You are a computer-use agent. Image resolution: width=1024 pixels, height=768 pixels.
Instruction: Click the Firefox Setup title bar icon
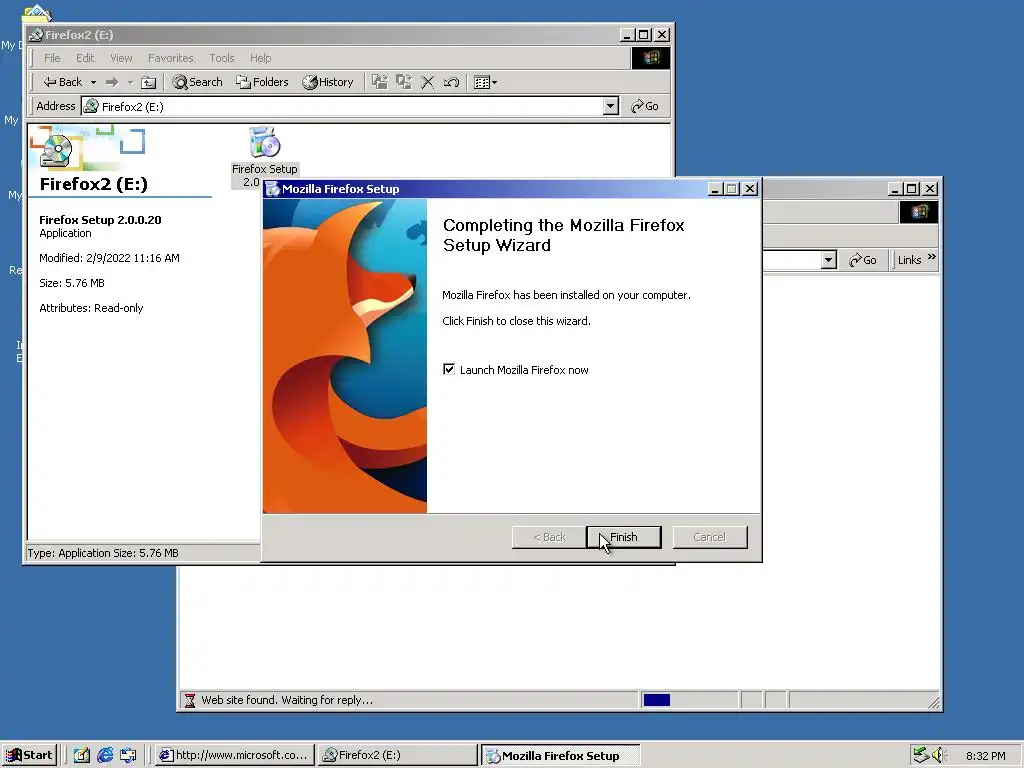[273, 189]
